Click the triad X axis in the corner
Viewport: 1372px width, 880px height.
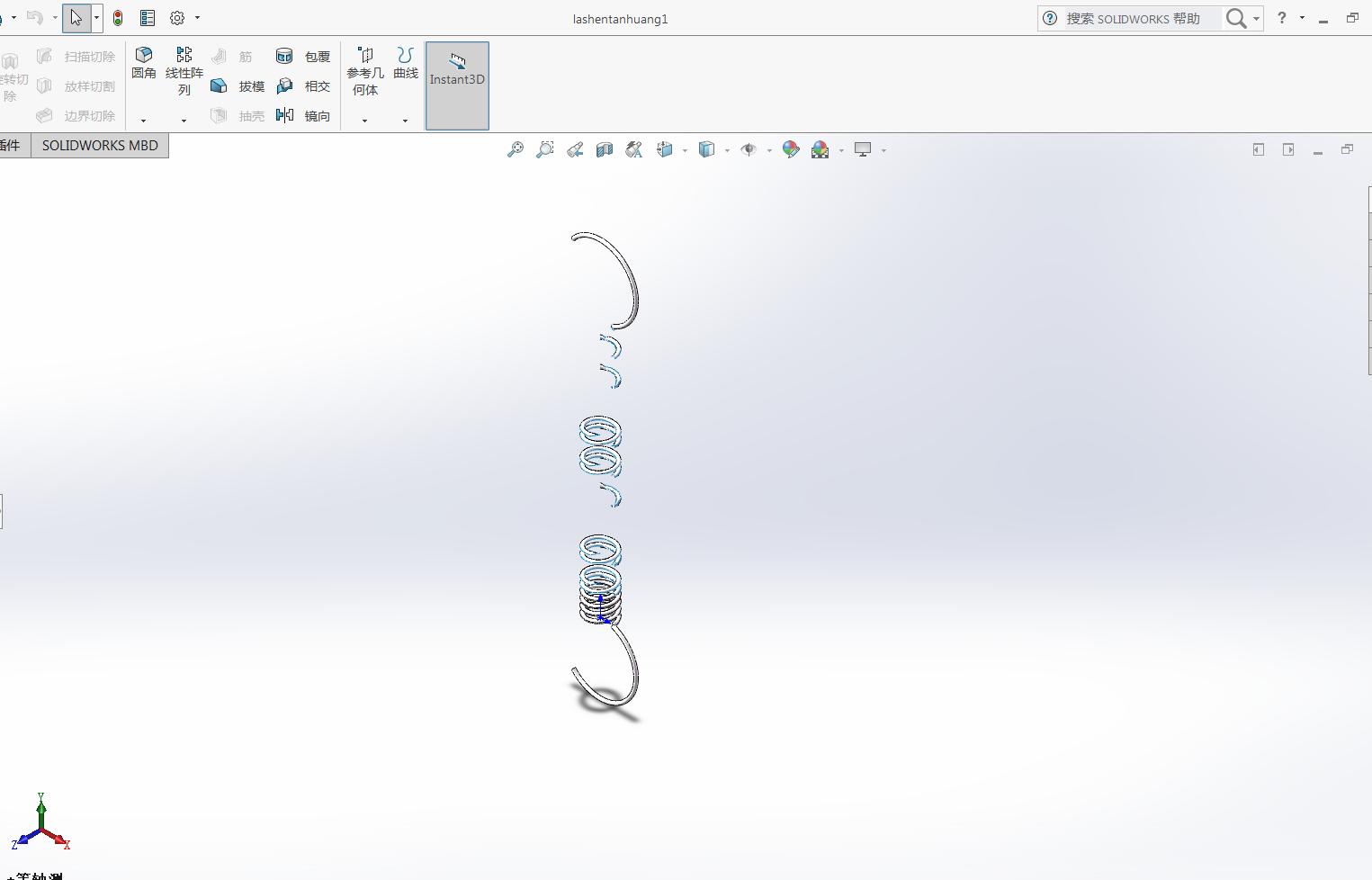point(65,844)
